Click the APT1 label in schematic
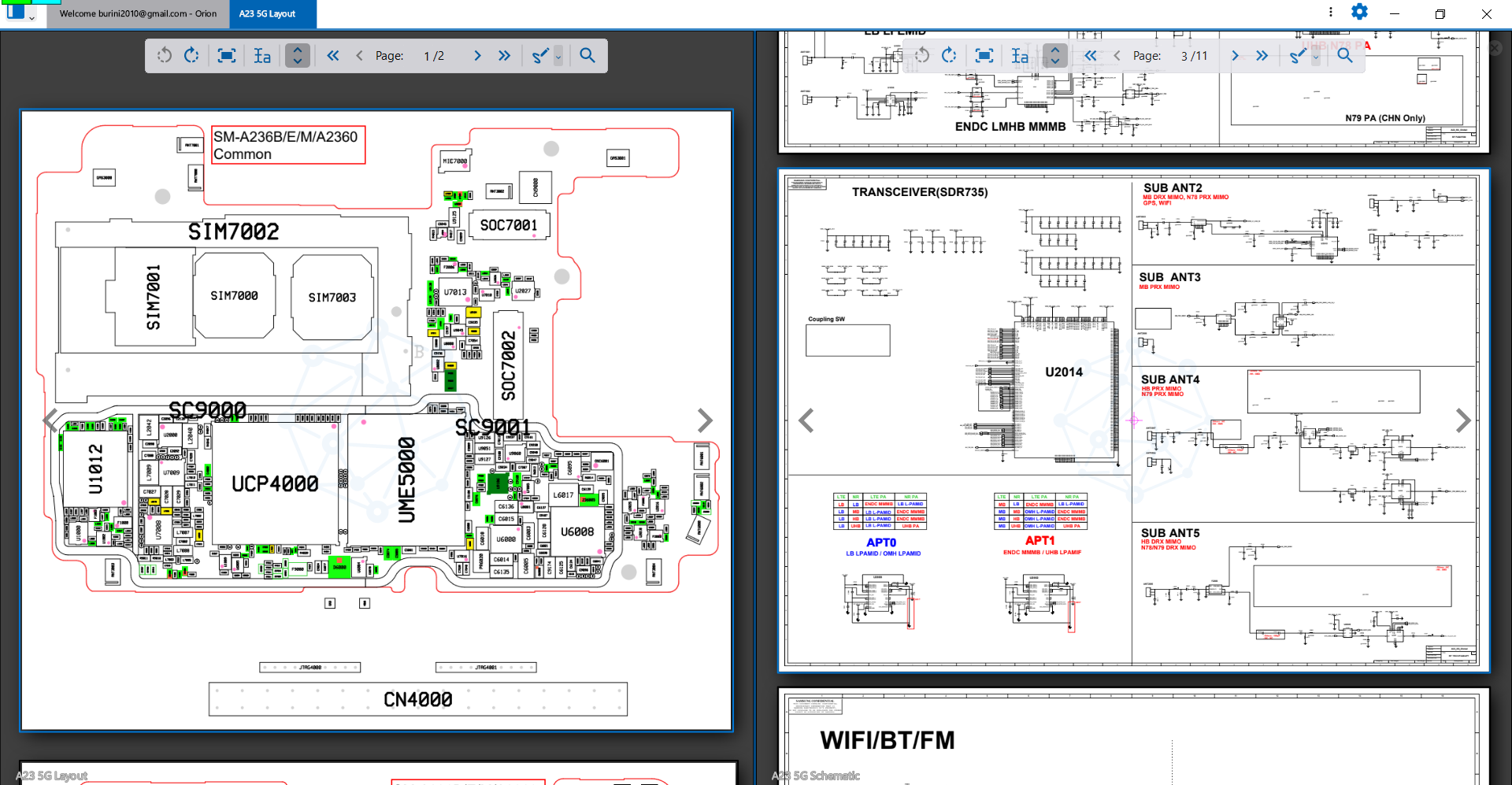This screenshot has height=785, width=1512. [x=1039, y=541]
